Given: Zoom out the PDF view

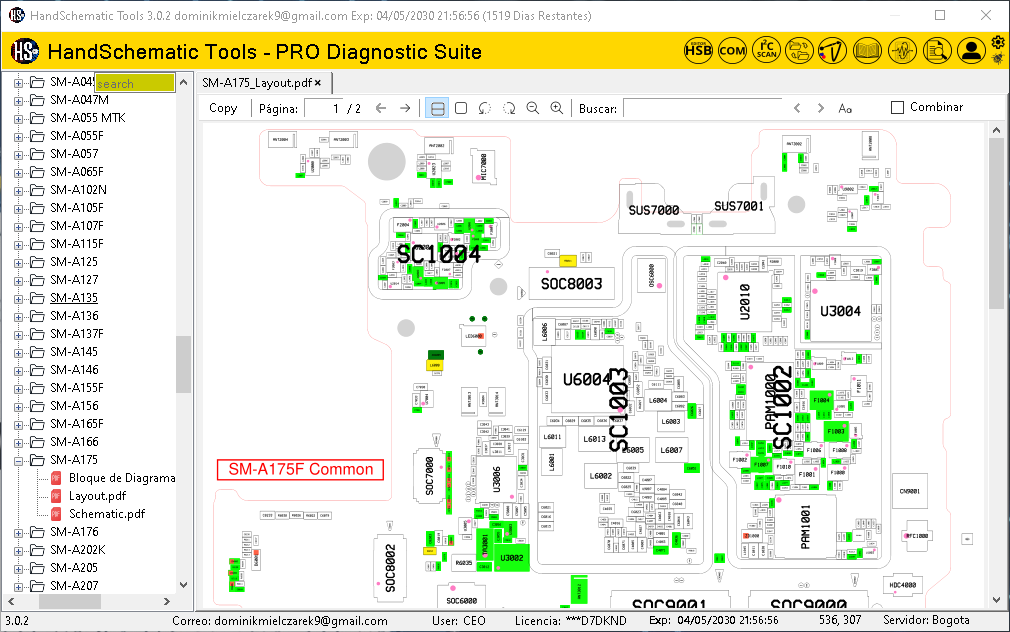Looking at the screenshot, I should point(533,108).
